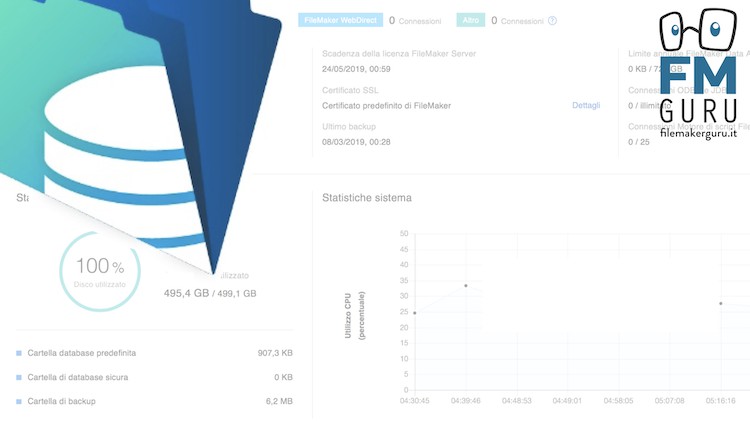750x422 pixels.
Task: Select the Cartella database predefinita label
Action: pos(82,353)
